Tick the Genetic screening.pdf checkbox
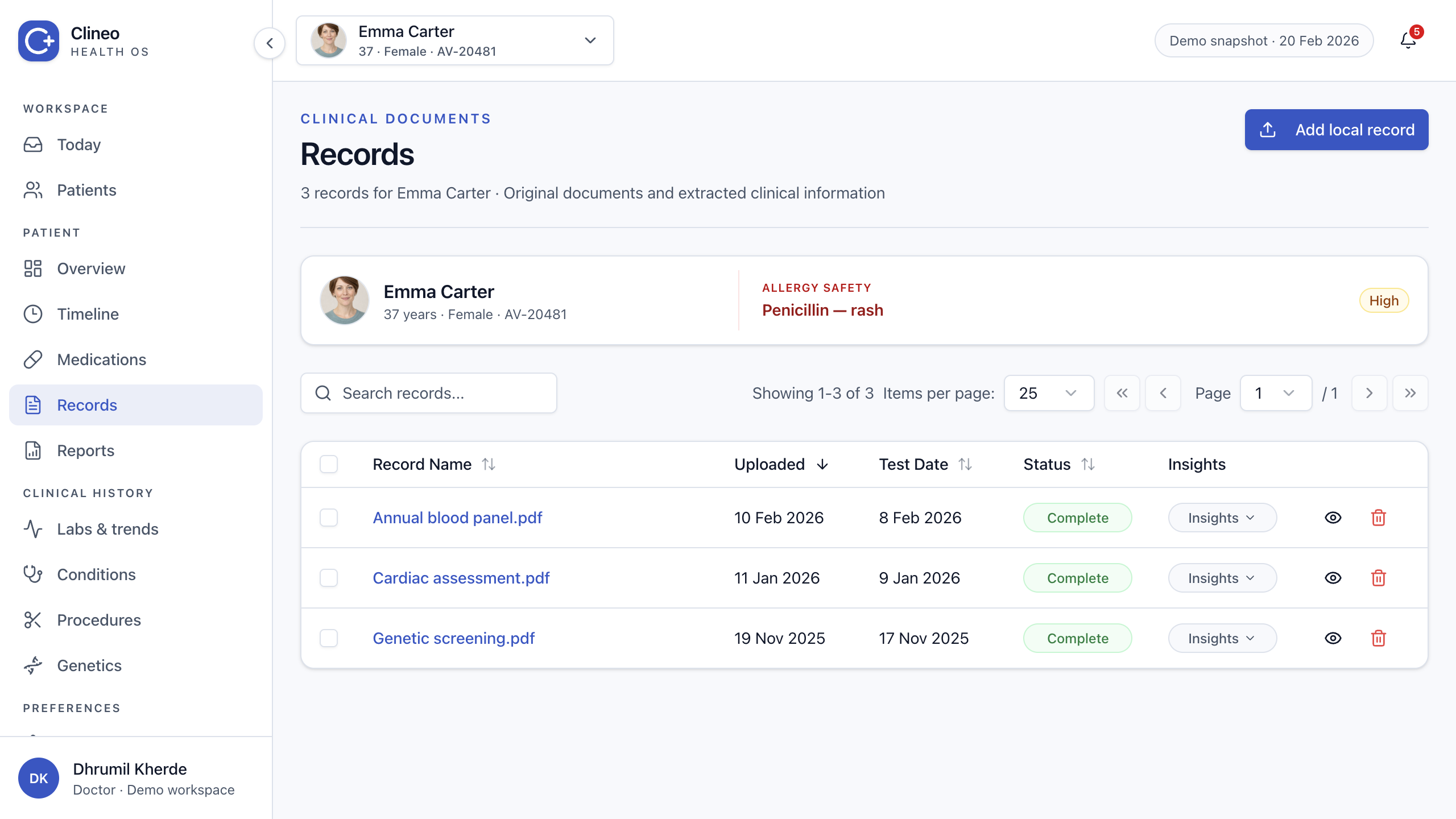Viewport: 1456px width, 819px height. (x=329, y=638)
